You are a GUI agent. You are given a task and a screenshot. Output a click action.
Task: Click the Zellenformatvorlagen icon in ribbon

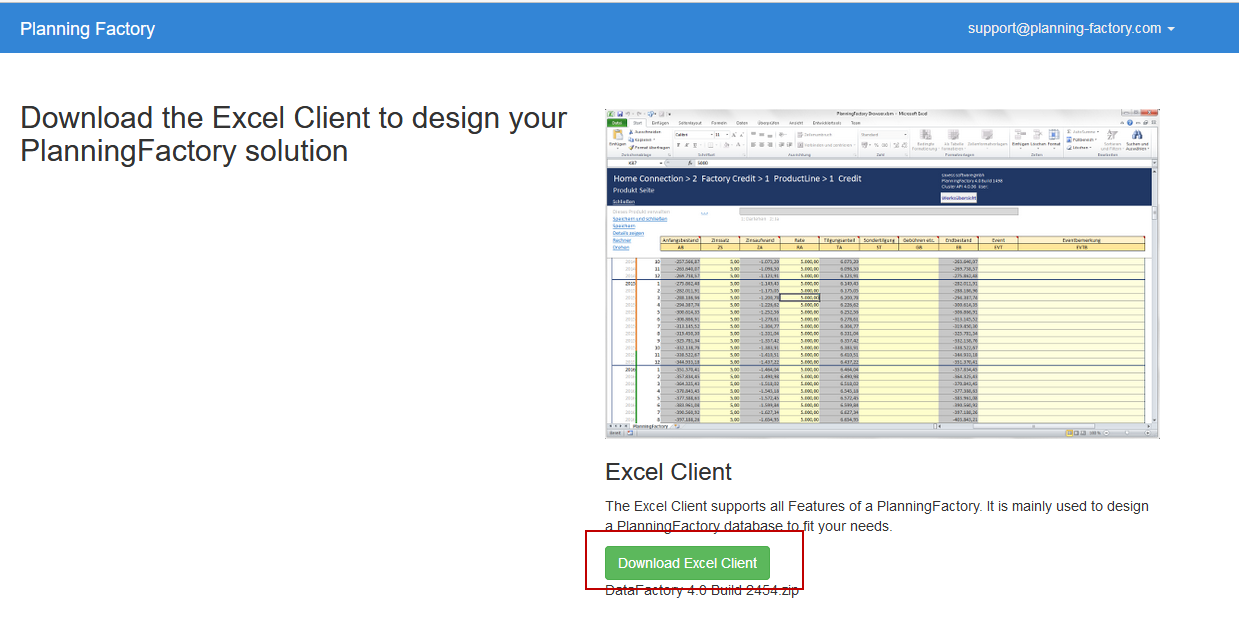tap(987, 137)
